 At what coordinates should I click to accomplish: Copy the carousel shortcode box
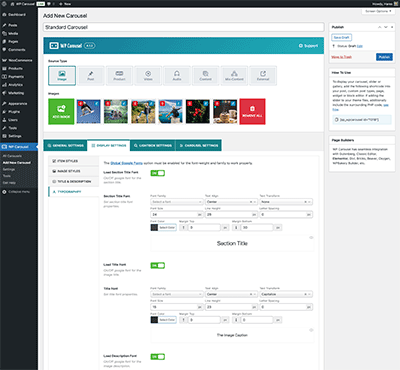[362, 119]
